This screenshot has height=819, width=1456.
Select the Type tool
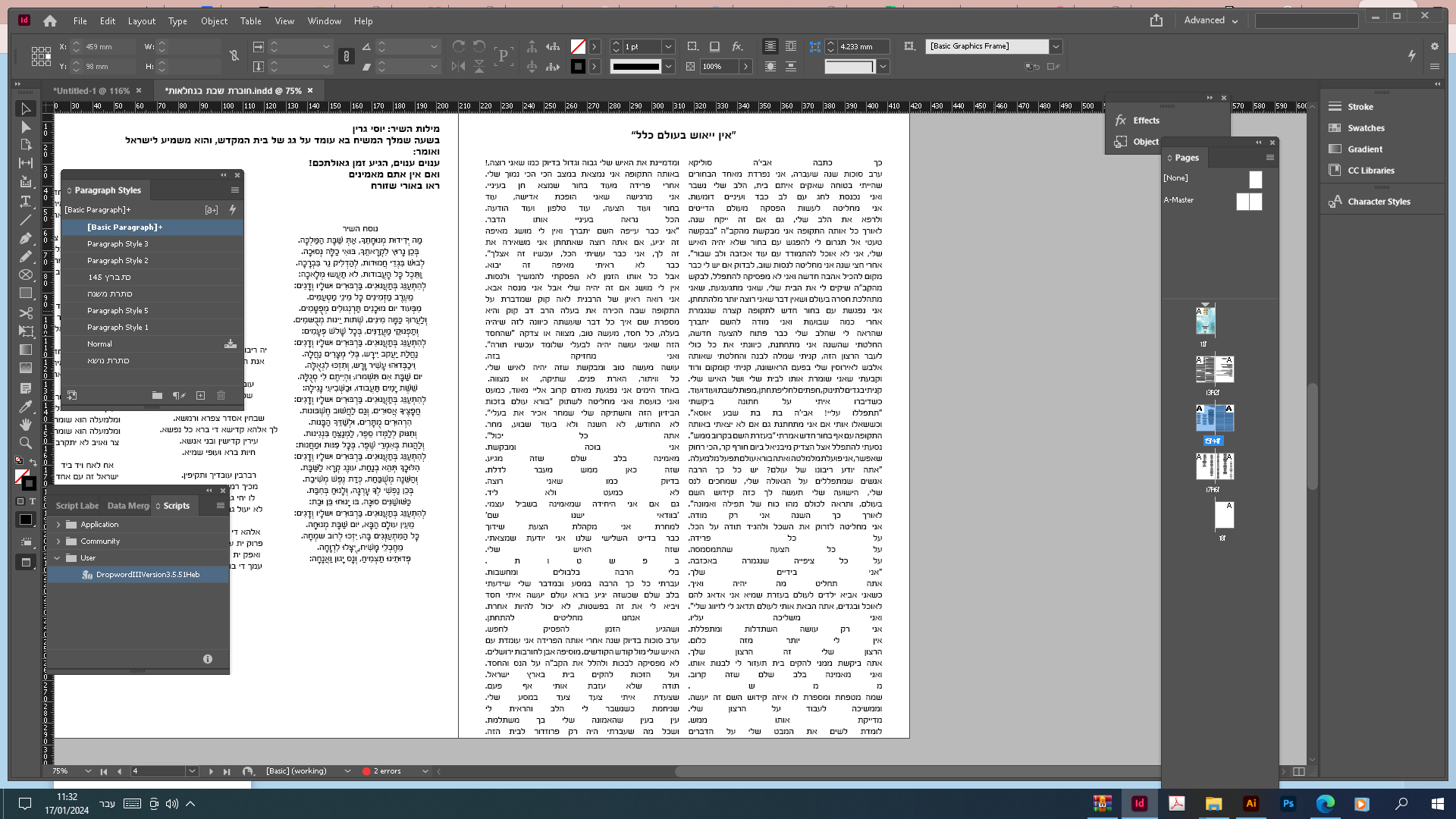tap(25, 201)
